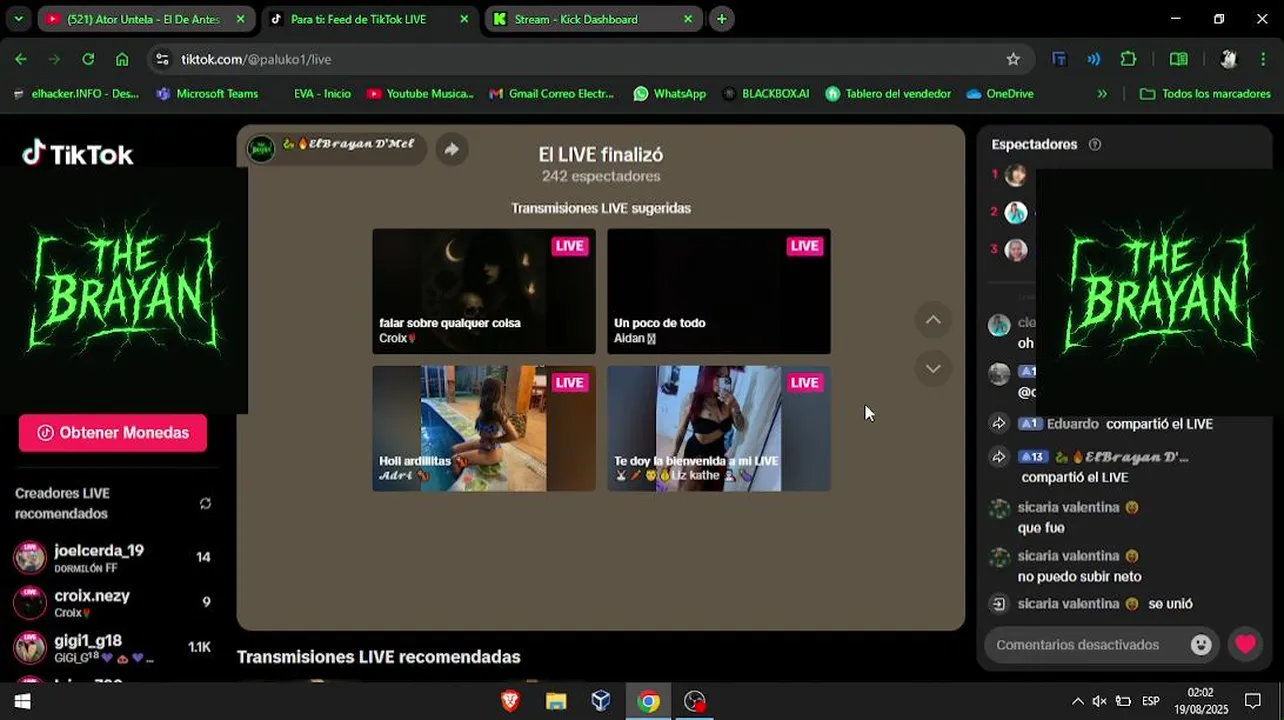Open the Tablero del vendedor bookmark
Image resolution: width=1284 pixels, height=720 pixels.
[x=888, y=94]
